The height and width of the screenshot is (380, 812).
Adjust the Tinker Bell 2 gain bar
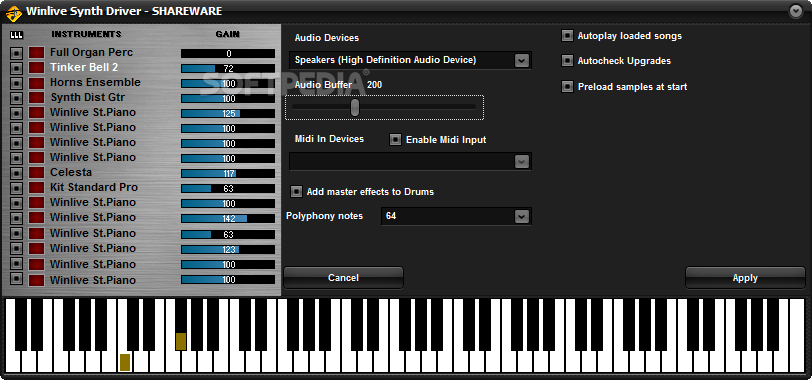(x=228, y=68)
